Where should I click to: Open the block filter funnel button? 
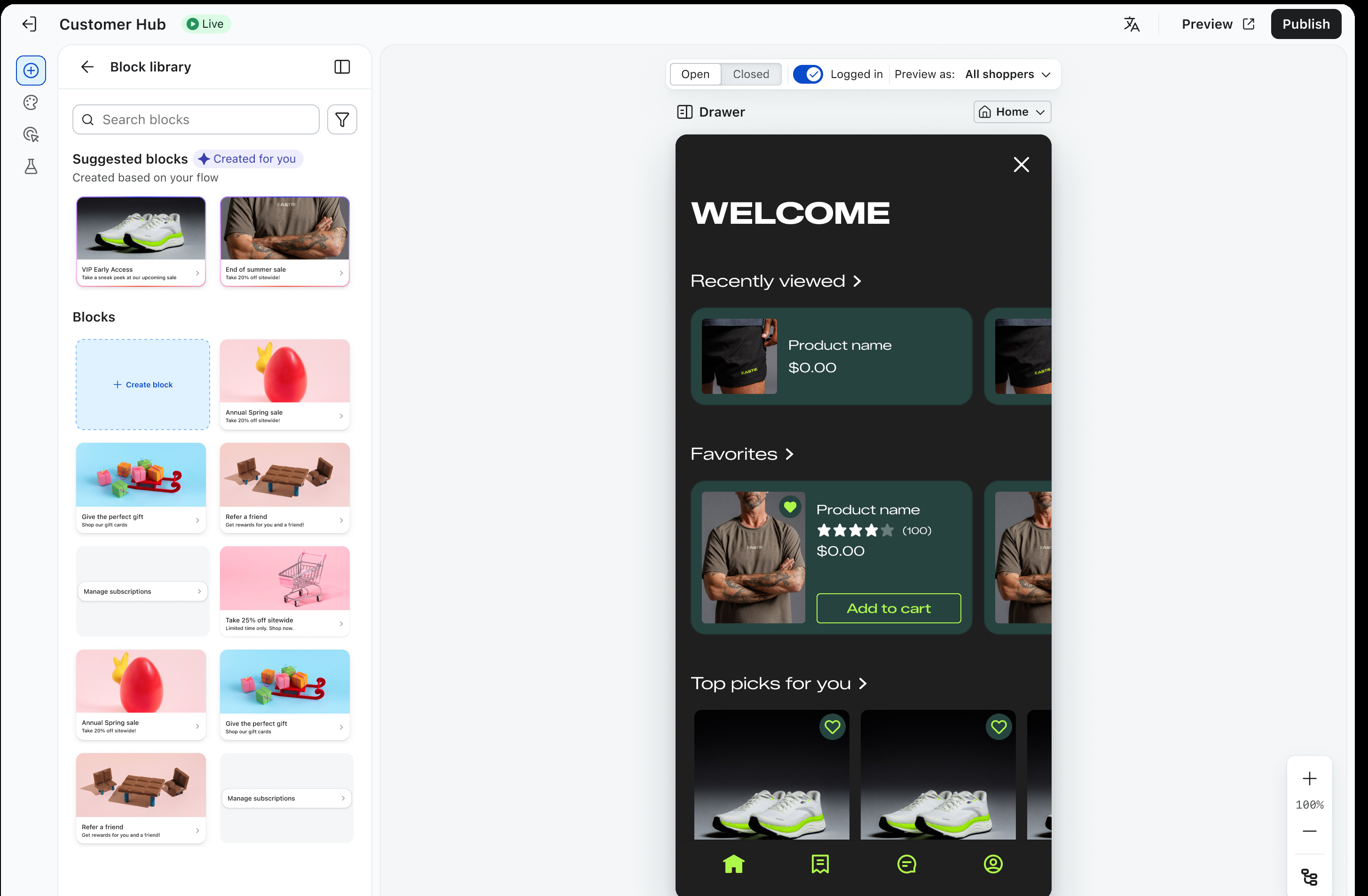pyautogui.click(x=342, y=119)
